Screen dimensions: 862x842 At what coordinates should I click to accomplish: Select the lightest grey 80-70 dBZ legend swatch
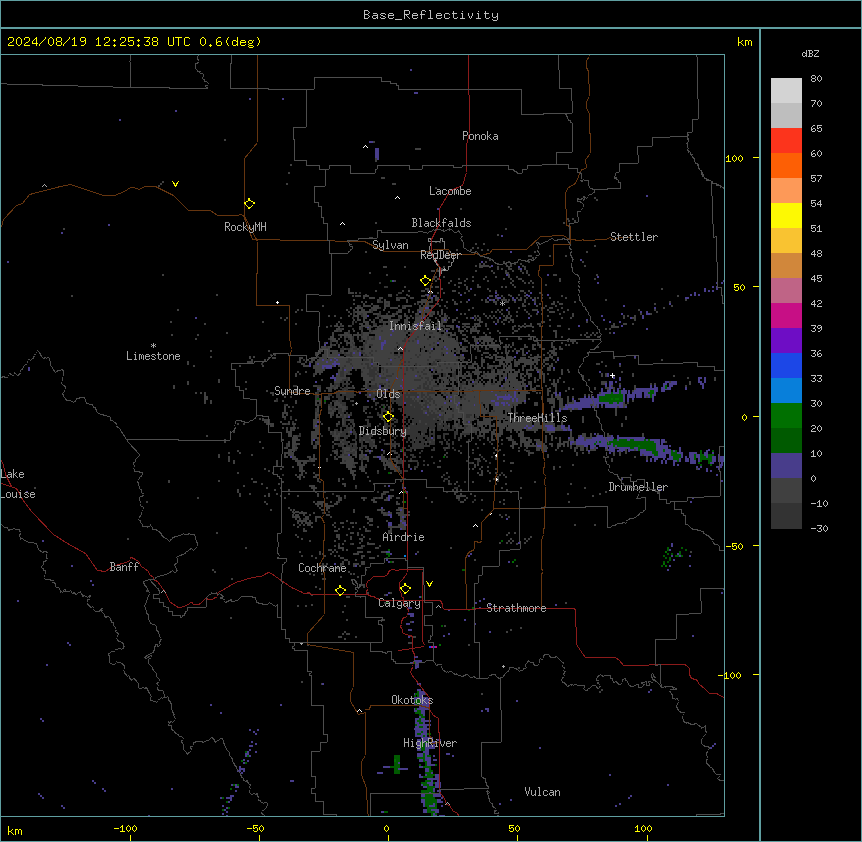(786, 91)
